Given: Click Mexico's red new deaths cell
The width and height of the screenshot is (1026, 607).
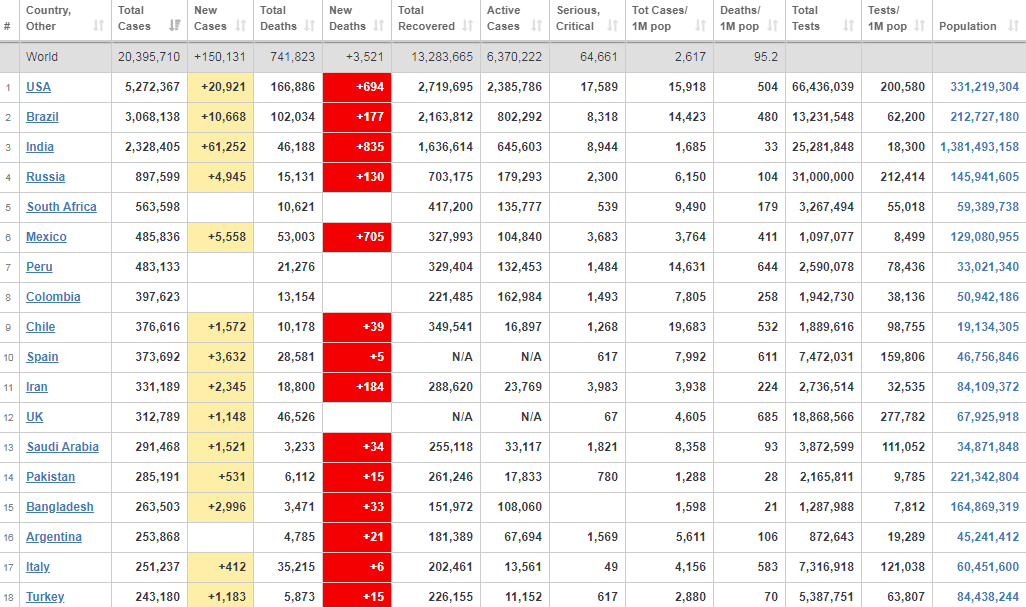Looking at the screenshot, I should (356, 237).
